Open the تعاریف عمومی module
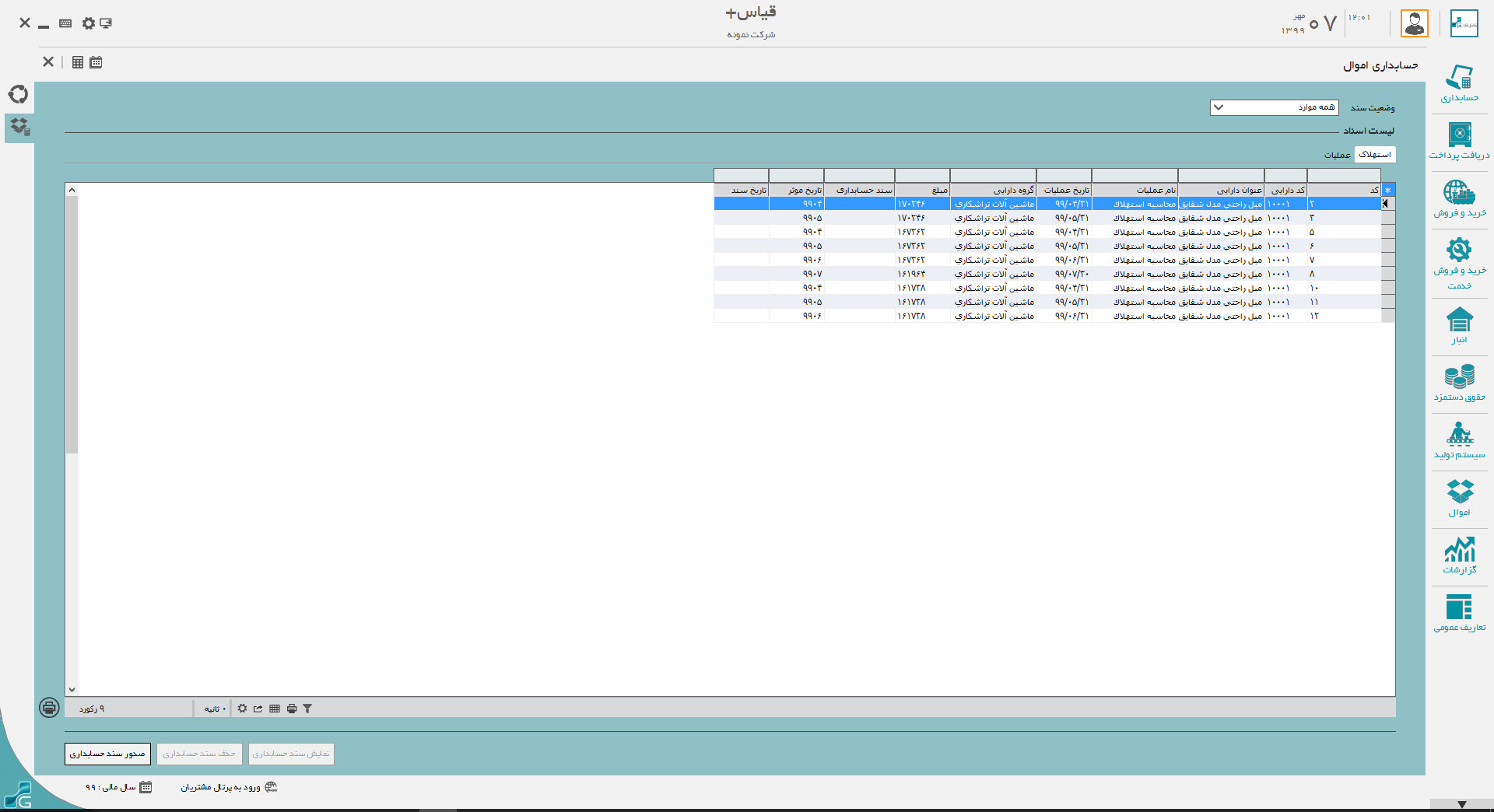The image size is (1494, 812). click(1459, 613)
